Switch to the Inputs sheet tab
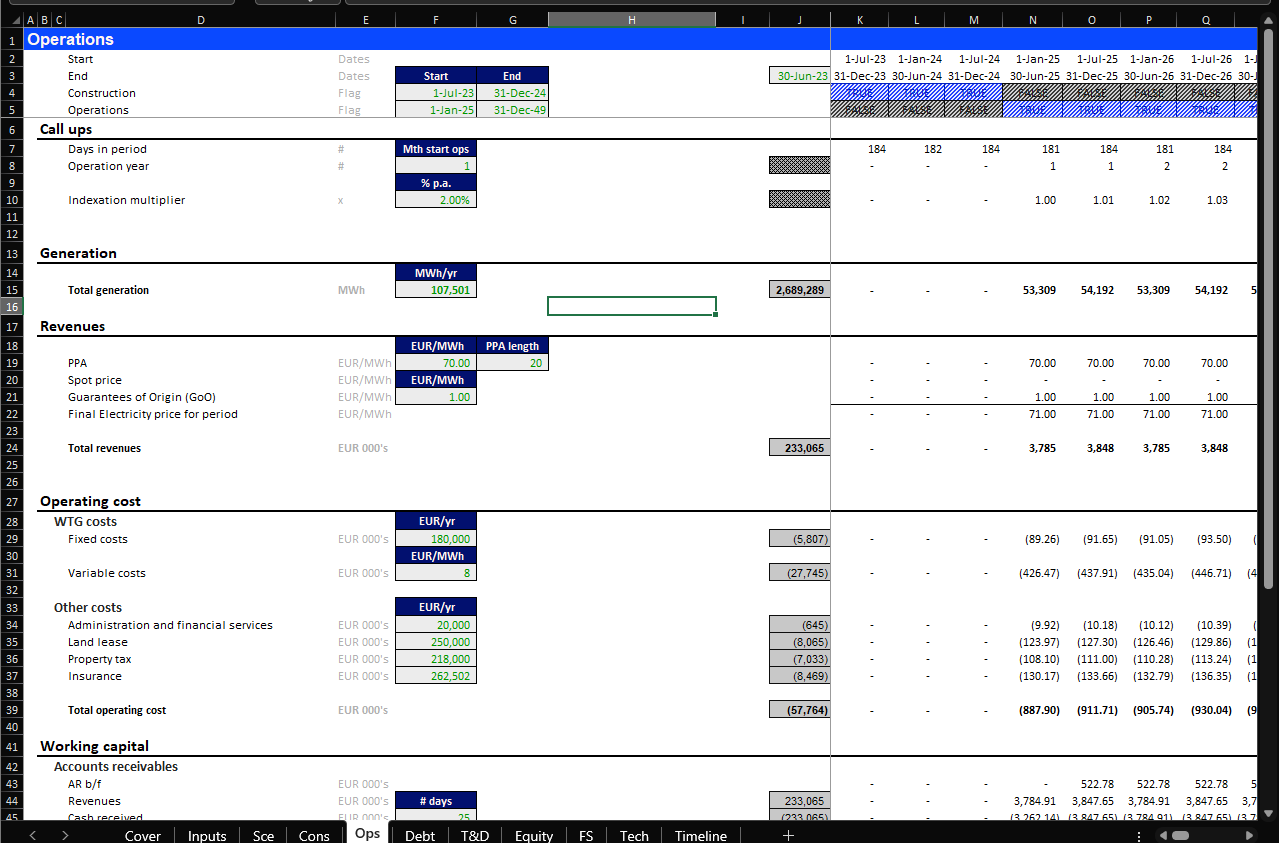The height and width of the screenshot is (843, 1279). point(207,835)
